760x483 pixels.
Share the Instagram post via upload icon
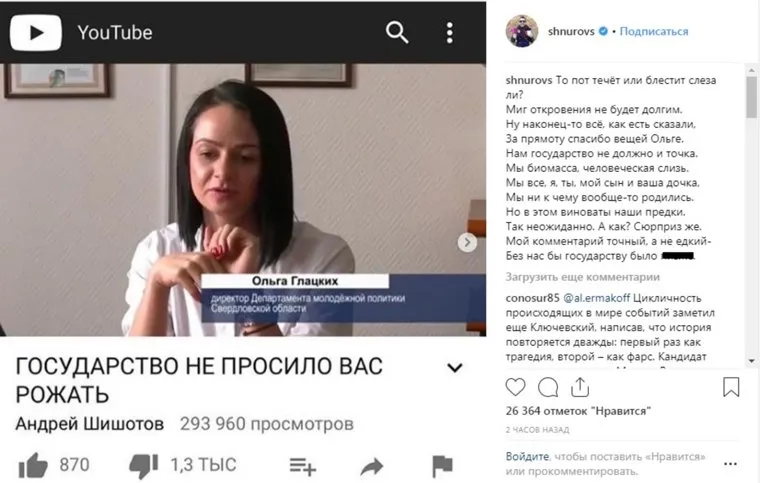[580, 387]
